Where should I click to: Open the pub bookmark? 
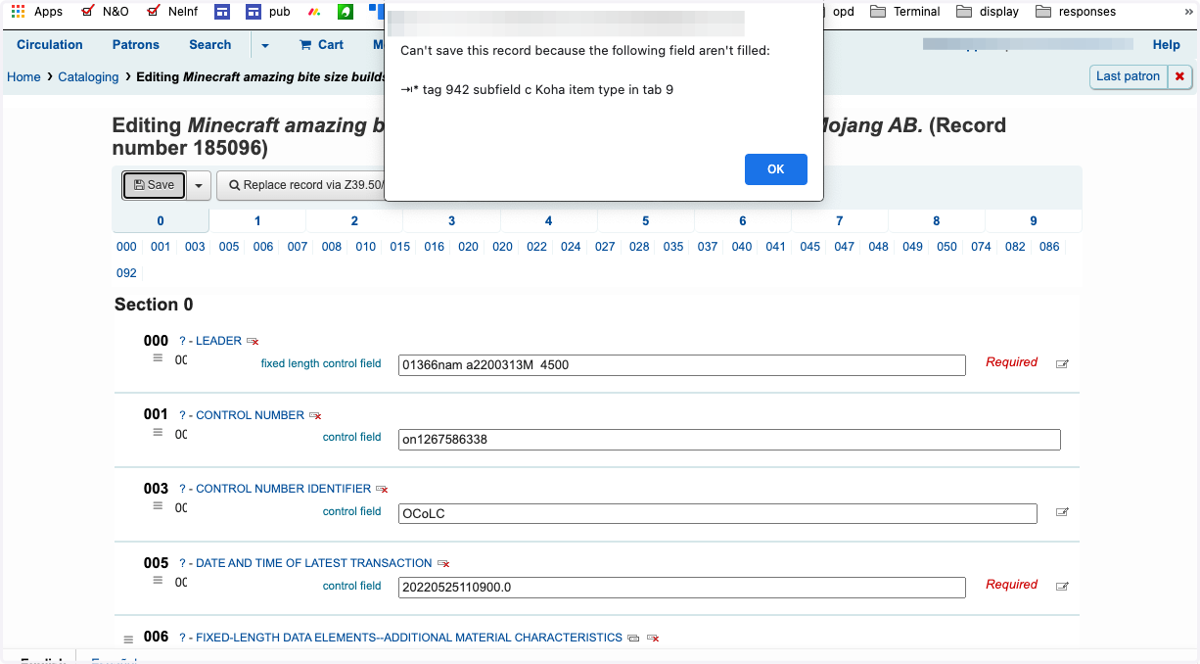pos(268,12)
